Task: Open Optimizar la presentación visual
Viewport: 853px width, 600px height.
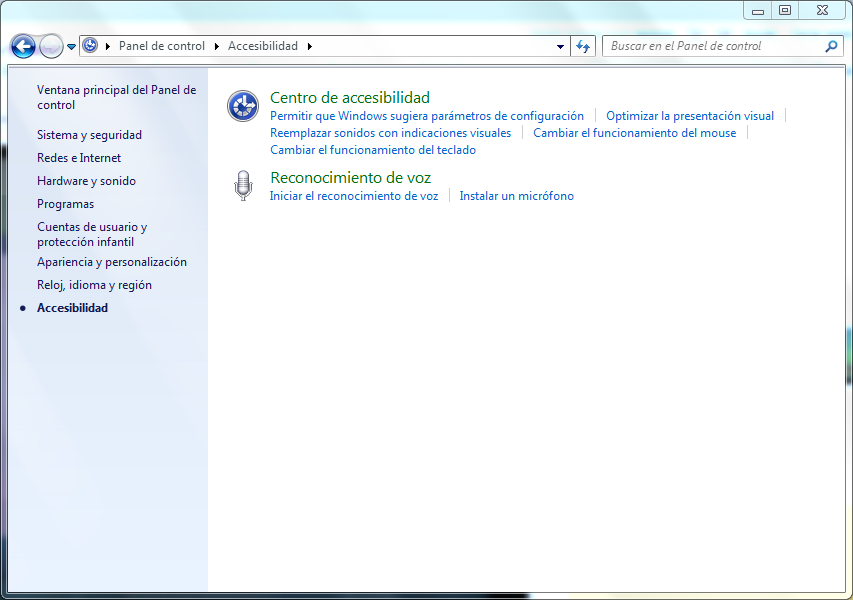Action: point(690,116)
